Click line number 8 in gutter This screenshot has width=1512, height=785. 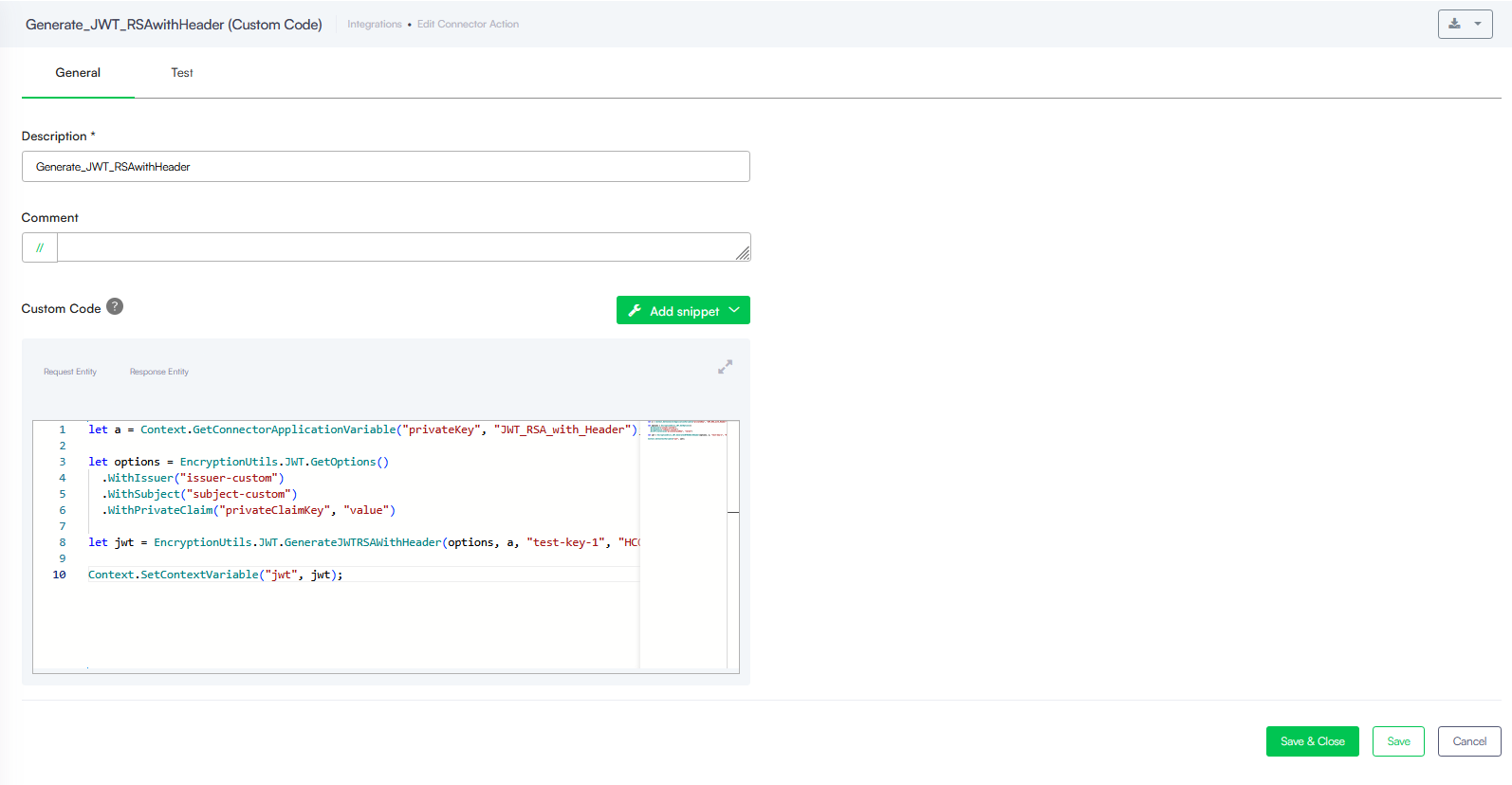tap(63, 542)
